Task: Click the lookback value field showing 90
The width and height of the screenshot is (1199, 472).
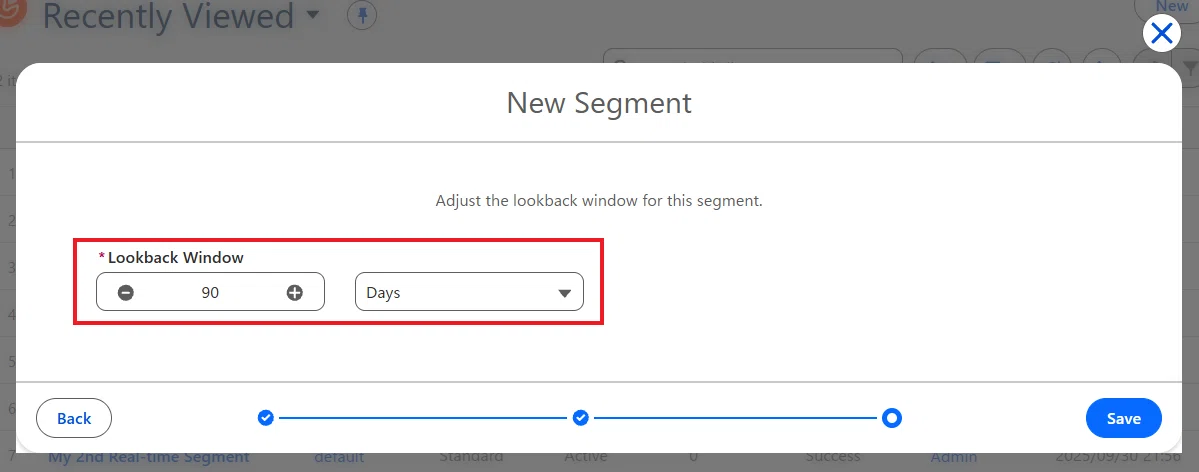Action: point(210,292)
